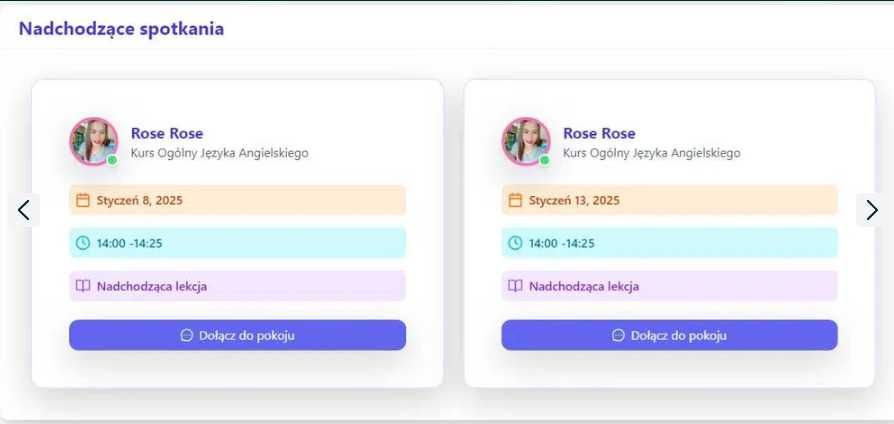This screenshot has width=894, height=424.
Task: Click the next carousel arrow
Action: (x=871, y=210)
